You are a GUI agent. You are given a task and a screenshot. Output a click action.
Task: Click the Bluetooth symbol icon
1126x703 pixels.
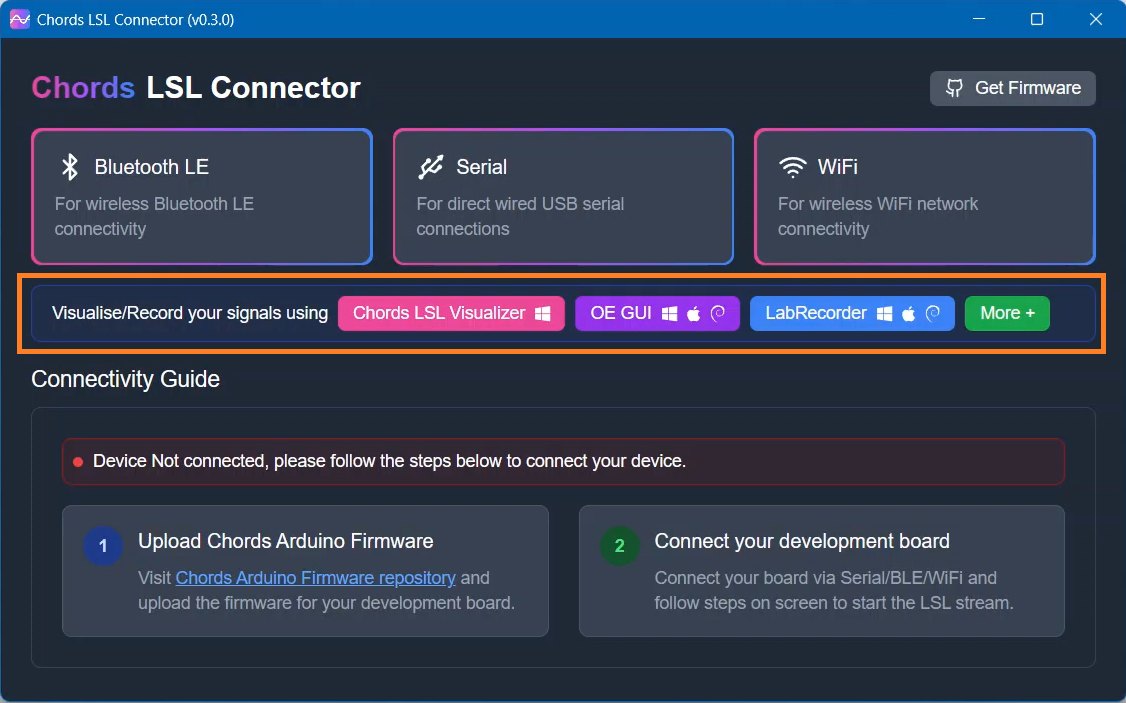(x=69, y=167)
